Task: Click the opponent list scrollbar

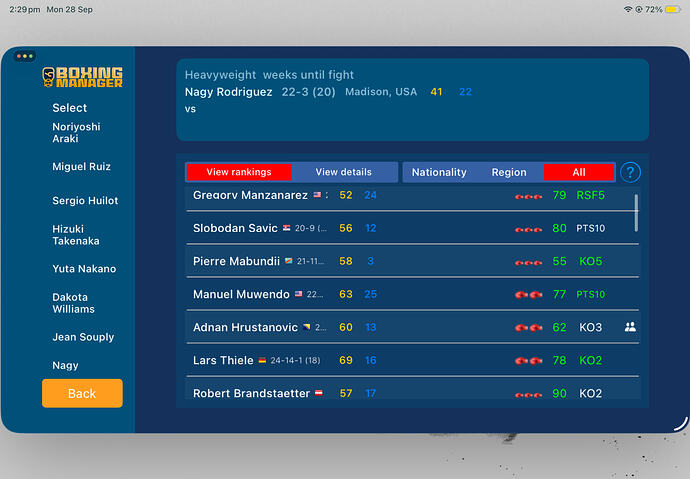Action: click(x=636, y=213)
